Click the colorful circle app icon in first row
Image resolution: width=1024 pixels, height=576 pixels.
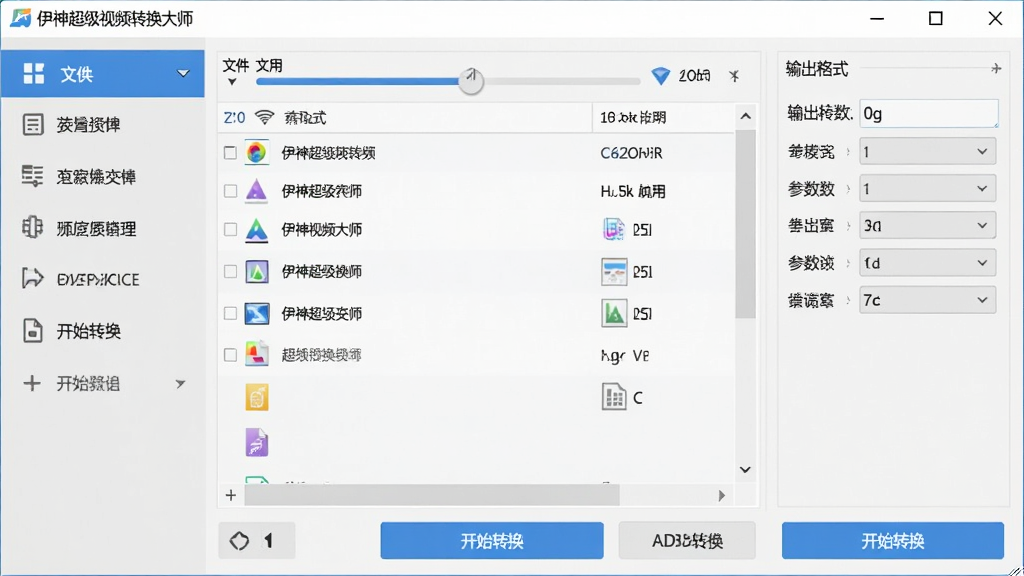pos(257,153)
